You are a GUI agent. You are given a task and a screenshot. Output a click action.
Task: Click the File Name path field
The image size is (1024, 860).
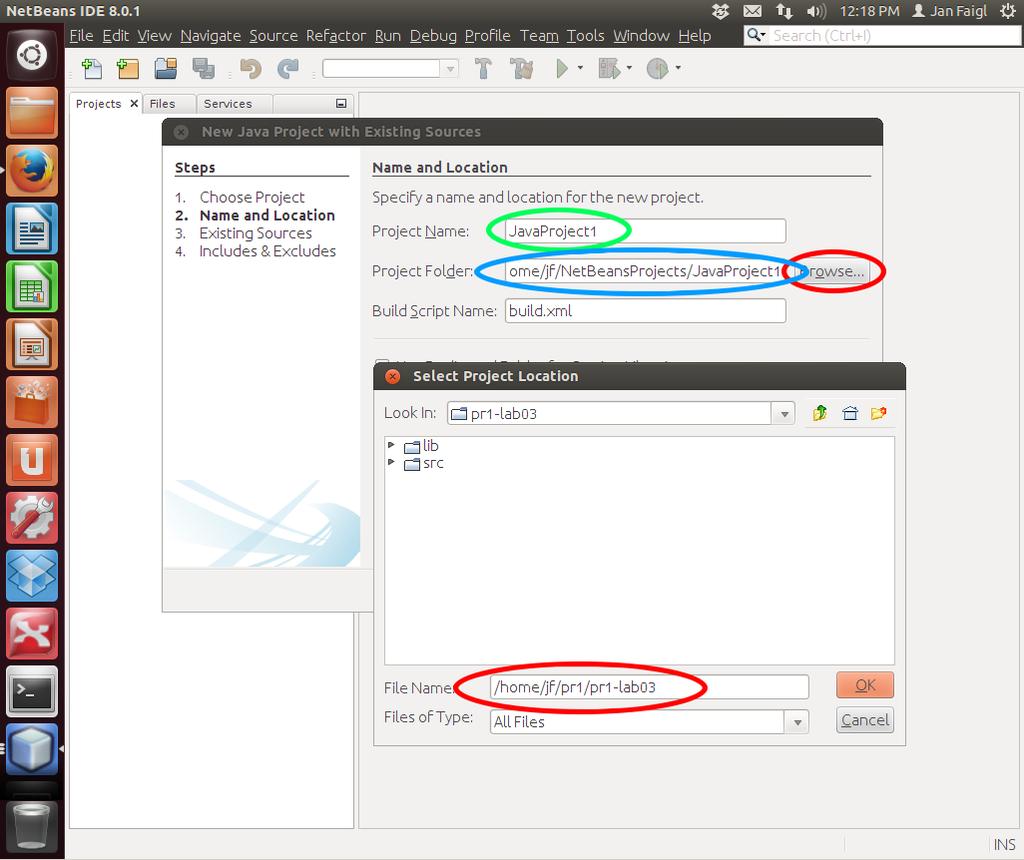(649, 687)
